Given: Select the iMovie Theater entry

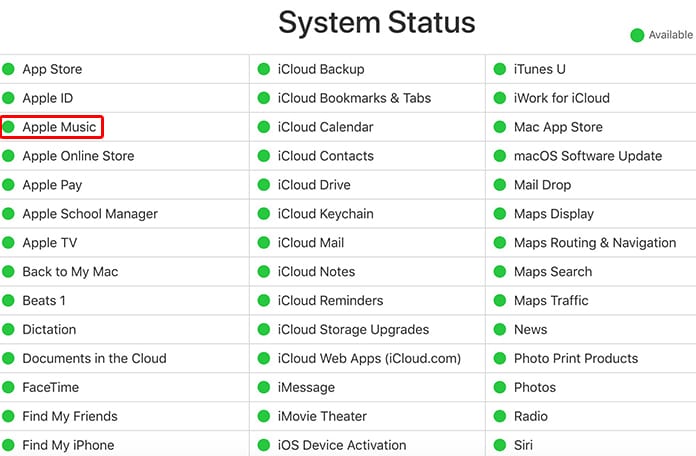Looking at the screenshot, I should point(322,416).
